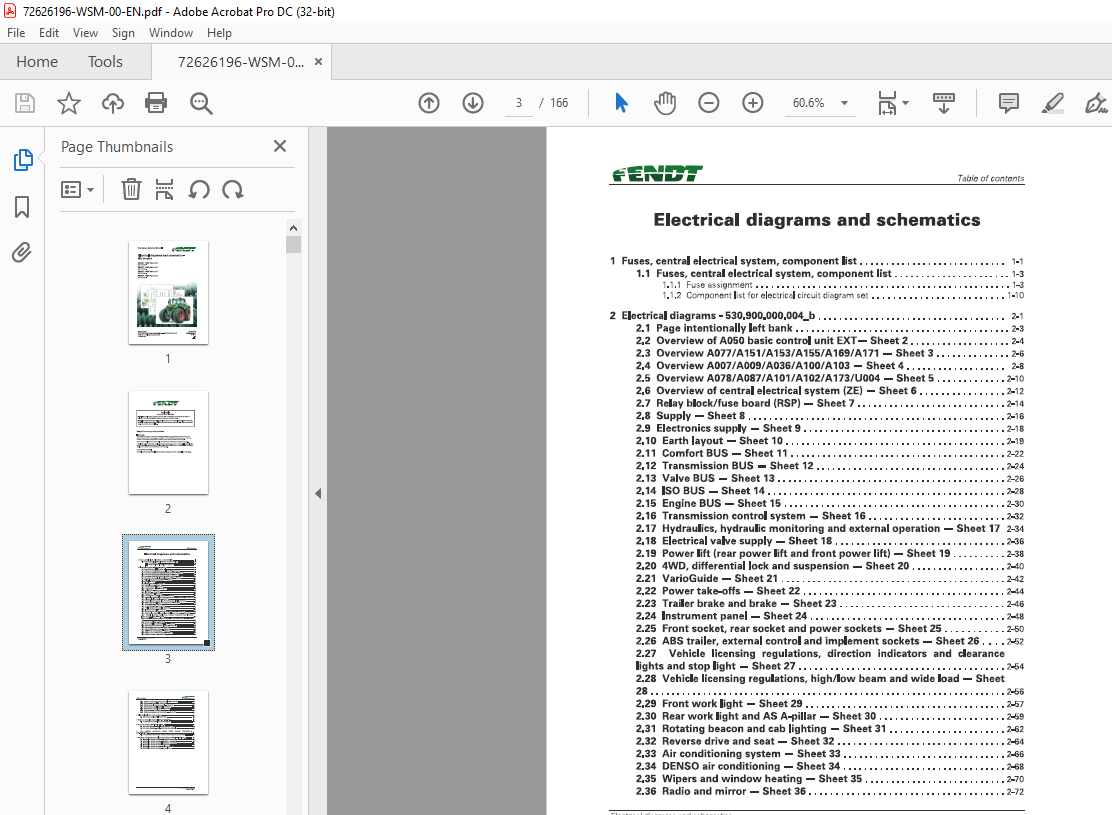1112x815 pixels.
Task: Click the Save file icon
Action: 25,103
